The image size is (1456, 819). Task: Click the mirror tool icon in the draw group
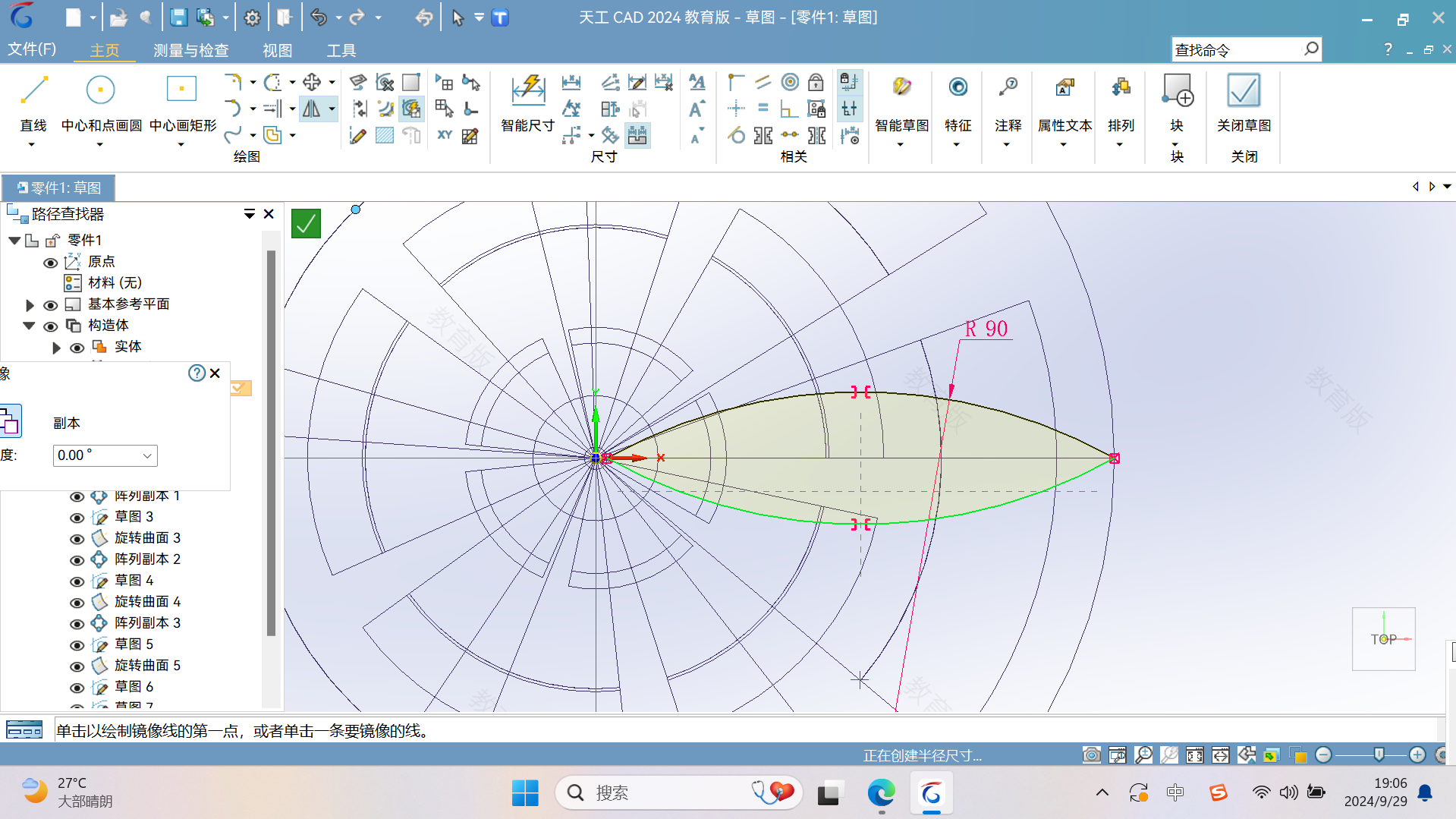point(312,109)
